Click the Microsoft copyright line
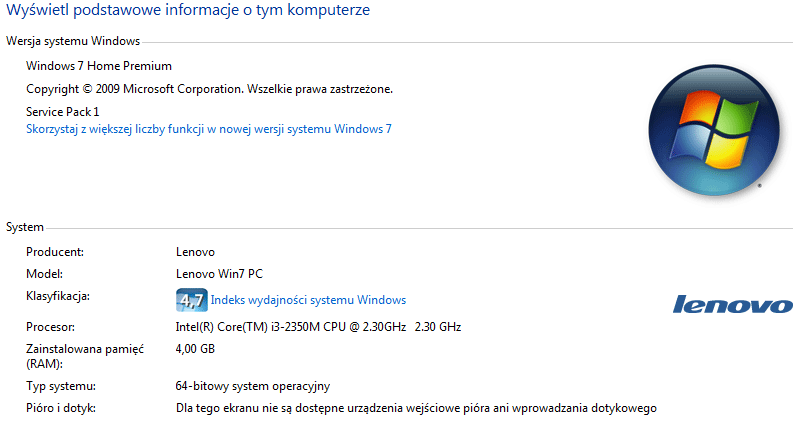Viewport: 801px width, 428px height. tap(209, 89)
